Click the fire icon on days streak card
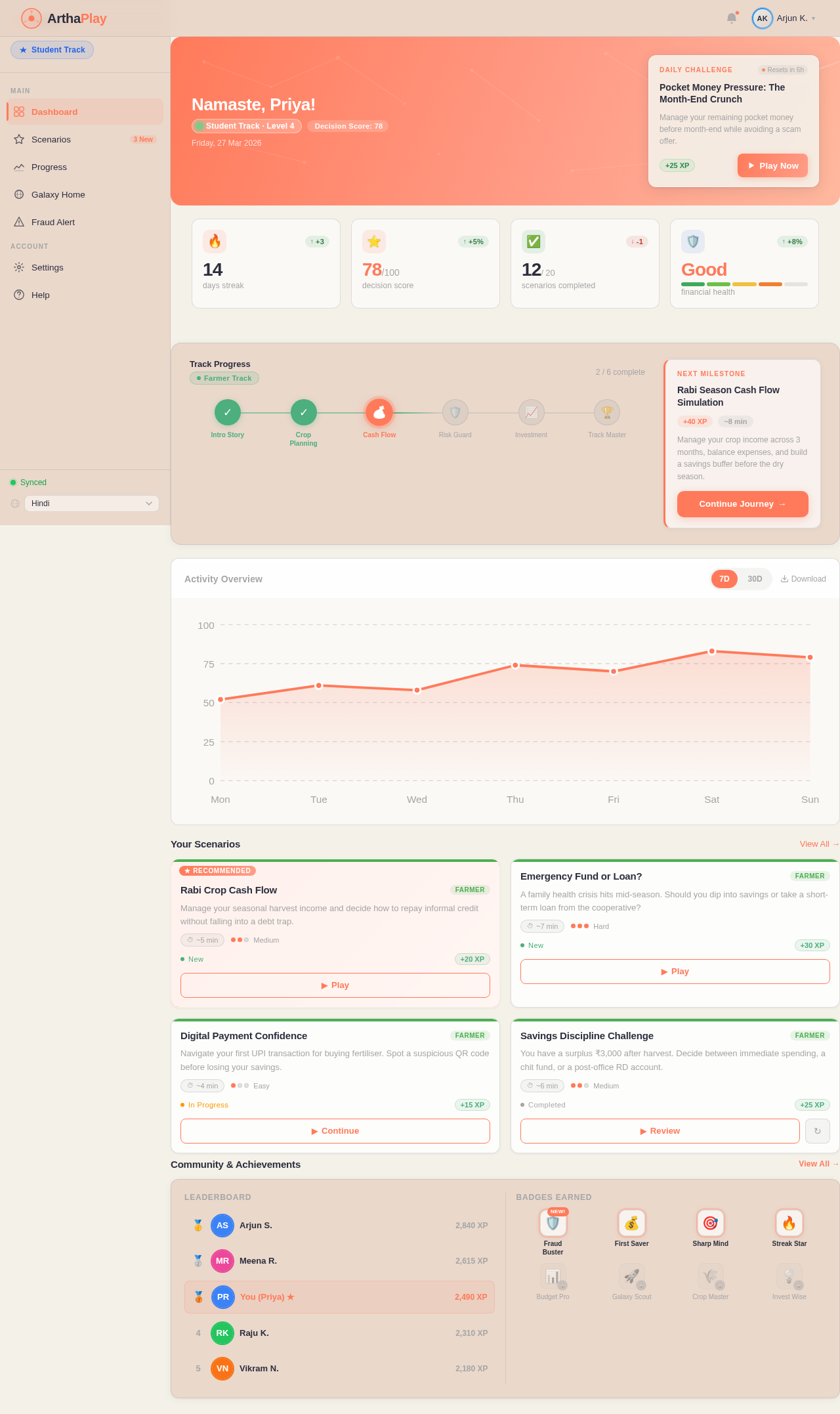840x1414 pixels. pos(215,242)
